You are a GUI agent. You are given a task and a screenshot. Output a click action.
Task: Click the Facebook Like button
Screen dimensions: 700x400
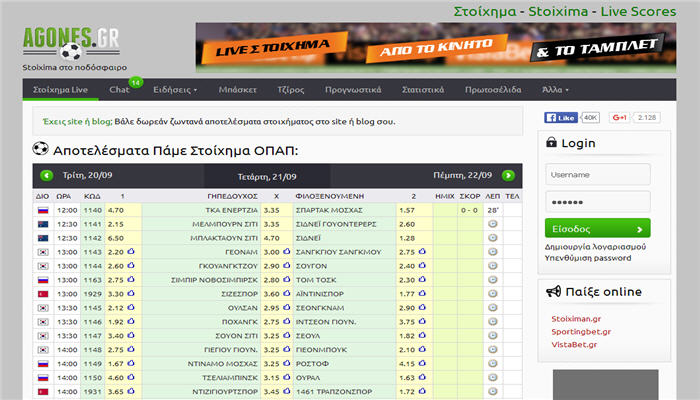pos(561,117)
